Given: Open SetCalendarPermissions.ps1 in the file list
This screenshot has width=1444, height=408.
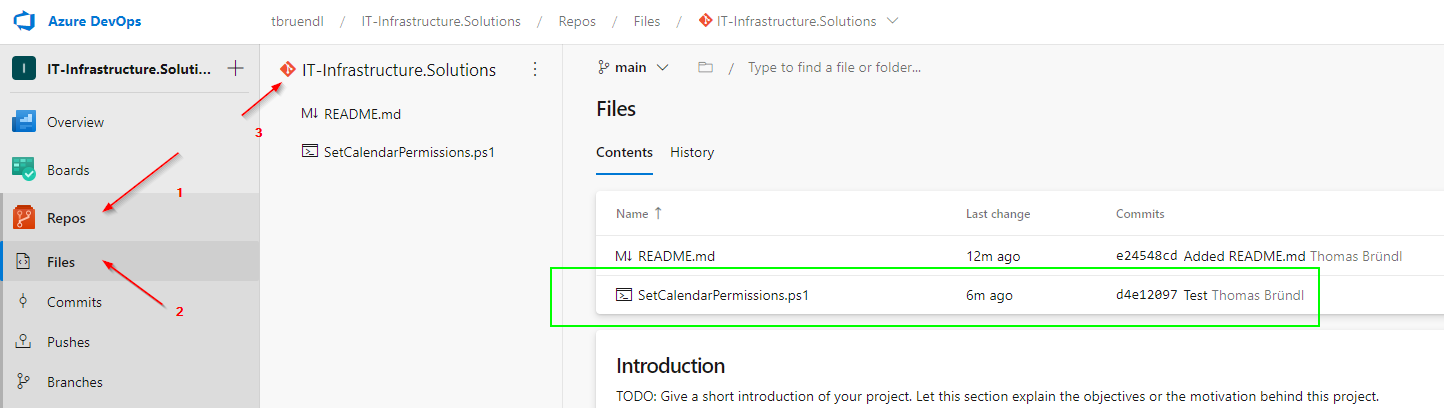Looking at the screenshot, I should (723, 295).
